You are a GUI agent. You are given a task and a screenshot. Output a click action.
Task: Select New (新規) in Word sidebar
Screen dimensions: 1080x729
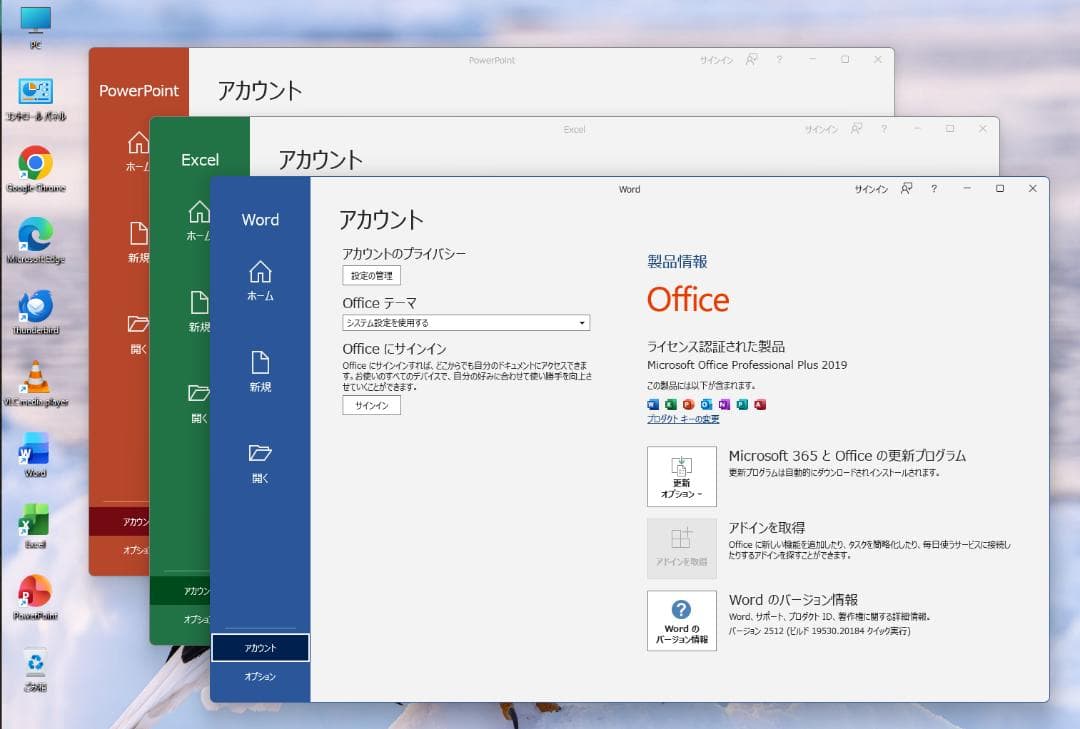[260, 371]
